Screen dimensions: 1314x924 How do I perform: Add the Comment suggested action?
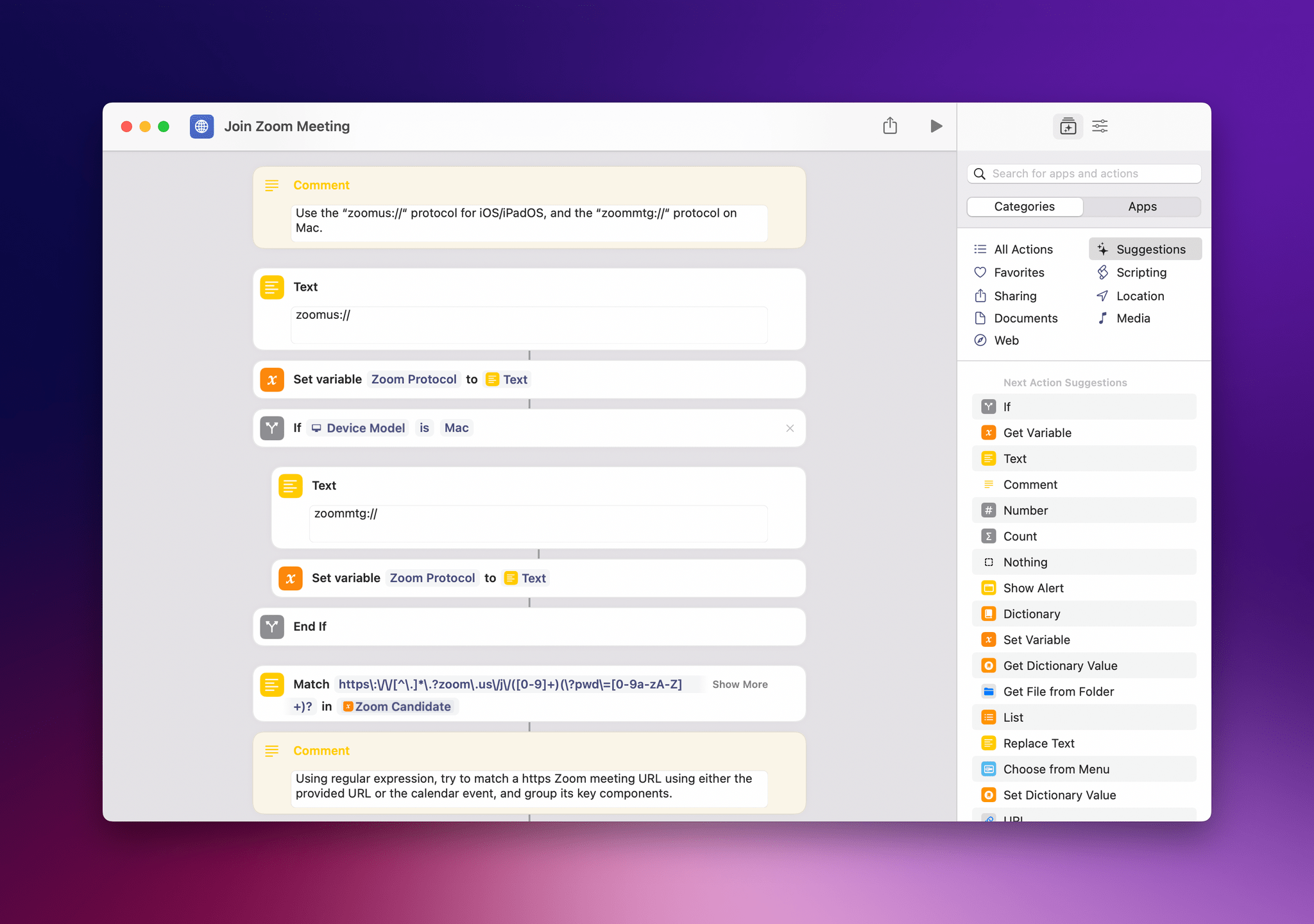(1084, 485)
